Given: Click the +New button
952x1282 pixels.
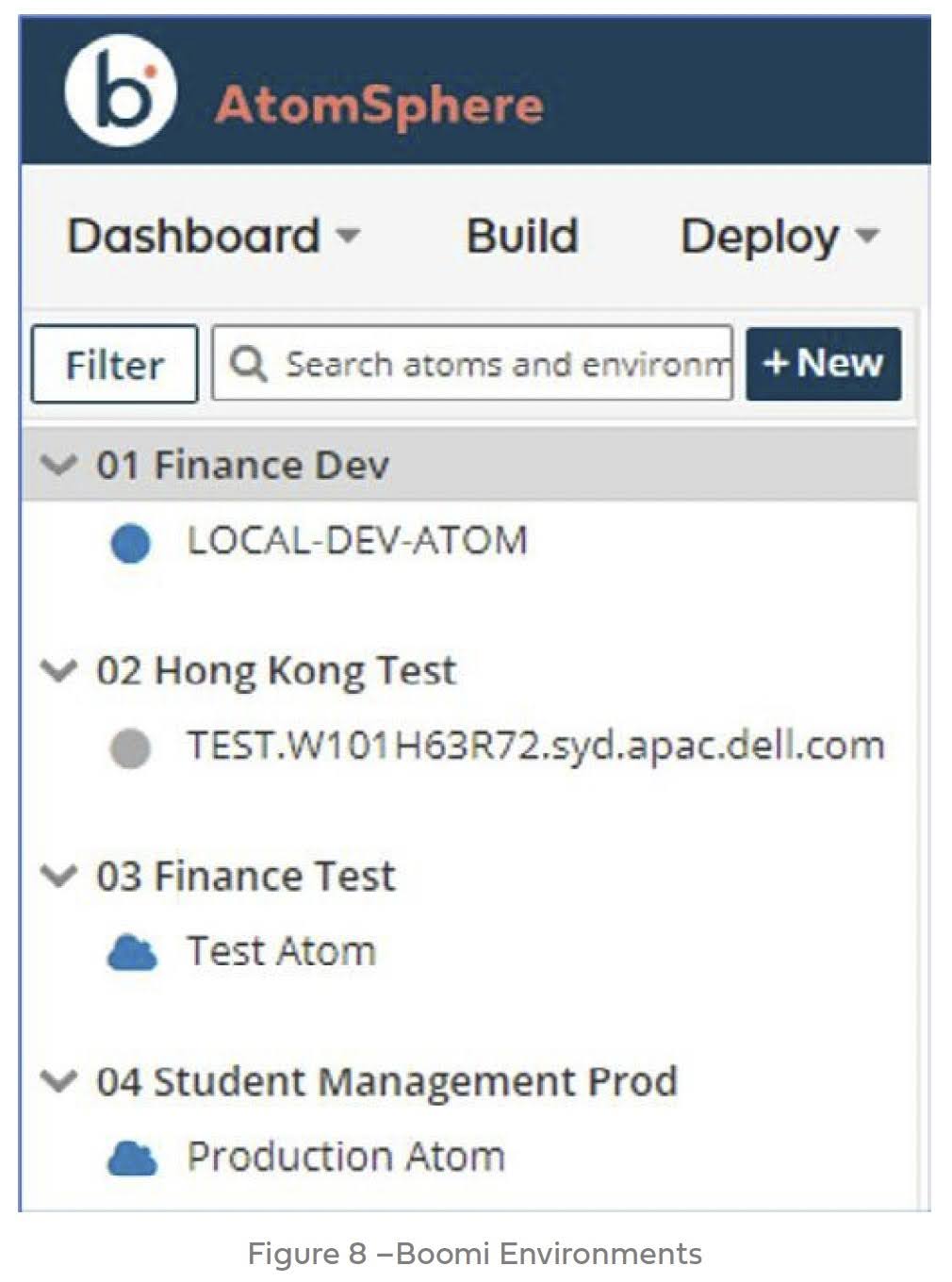Looking at the screenshot, I should 823,364.
